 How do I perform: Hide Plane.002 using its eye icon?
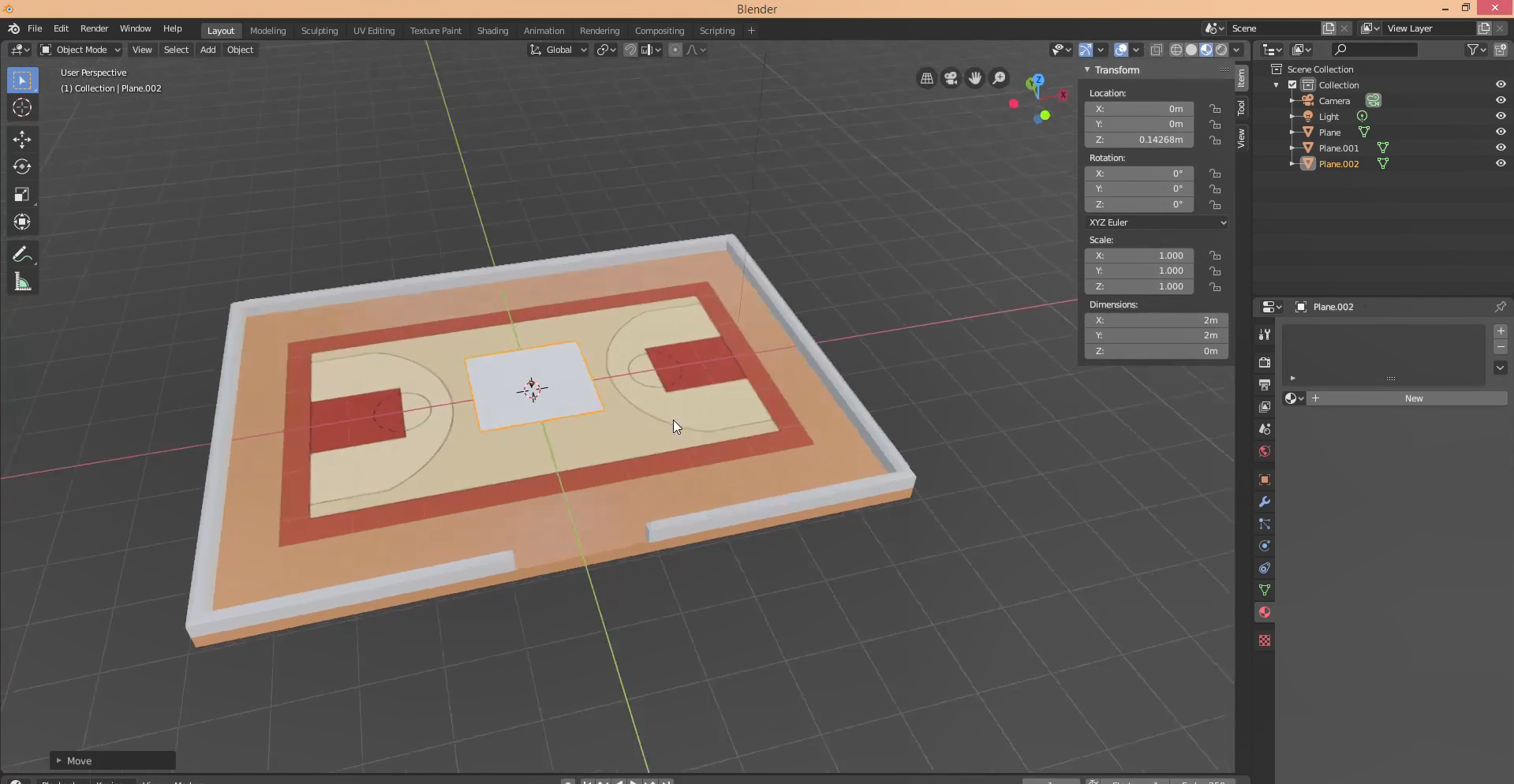1501,163
